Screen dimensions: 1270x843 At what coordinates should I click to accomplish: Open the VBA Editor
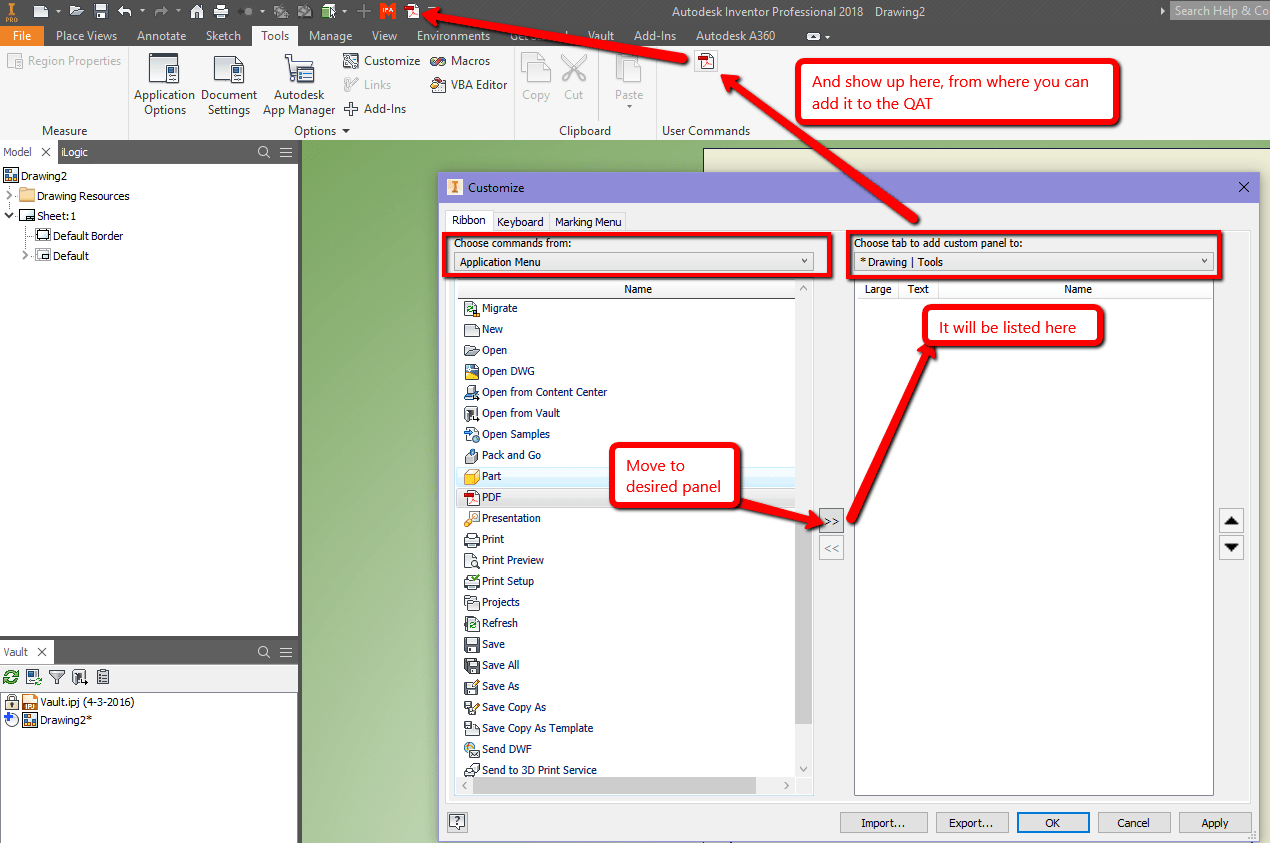468,85
